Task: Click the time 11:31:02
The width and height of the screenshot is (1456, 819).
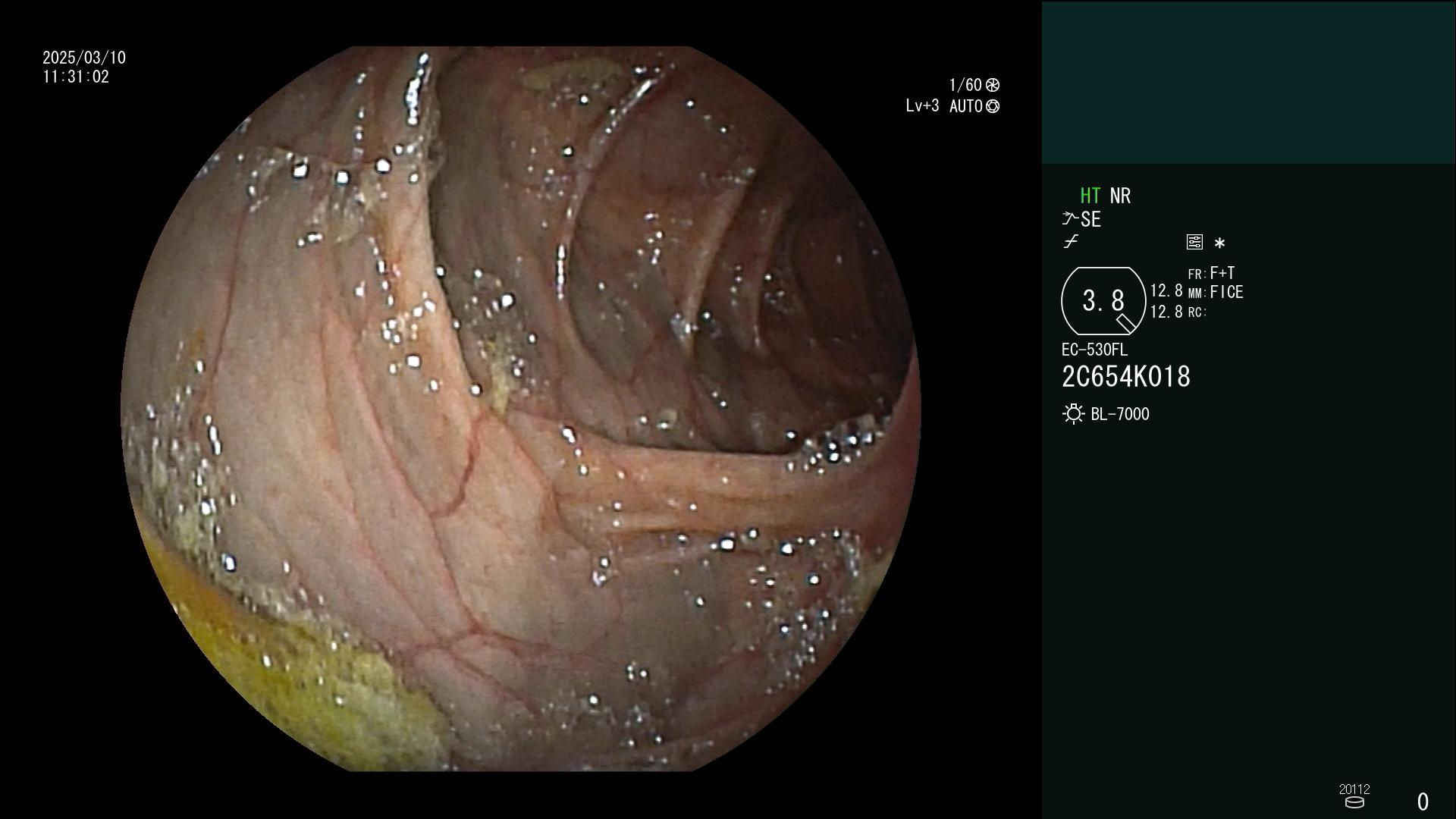Action: pyautogui.click(x=76, y=77)
